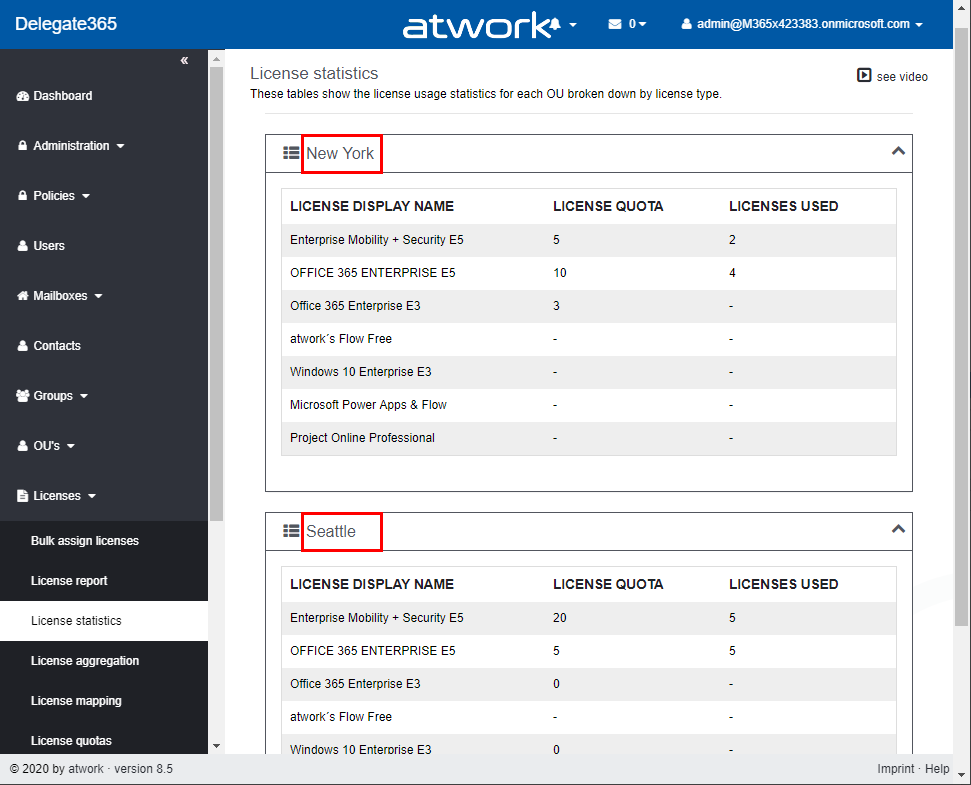The height and width of the screenshot is (785, 971).
Task: Open the Help link in footer
Action: coord(937,769)
